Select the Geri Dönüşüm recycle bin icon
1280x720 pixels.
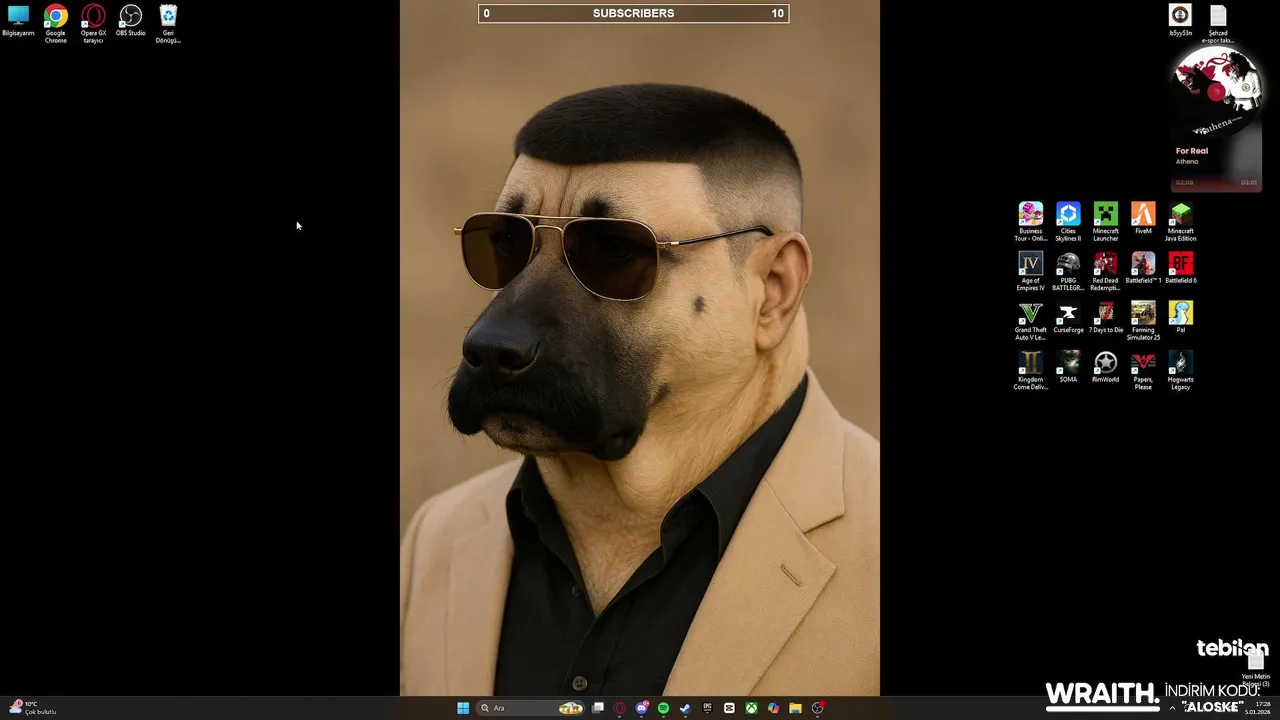(168, 24)
